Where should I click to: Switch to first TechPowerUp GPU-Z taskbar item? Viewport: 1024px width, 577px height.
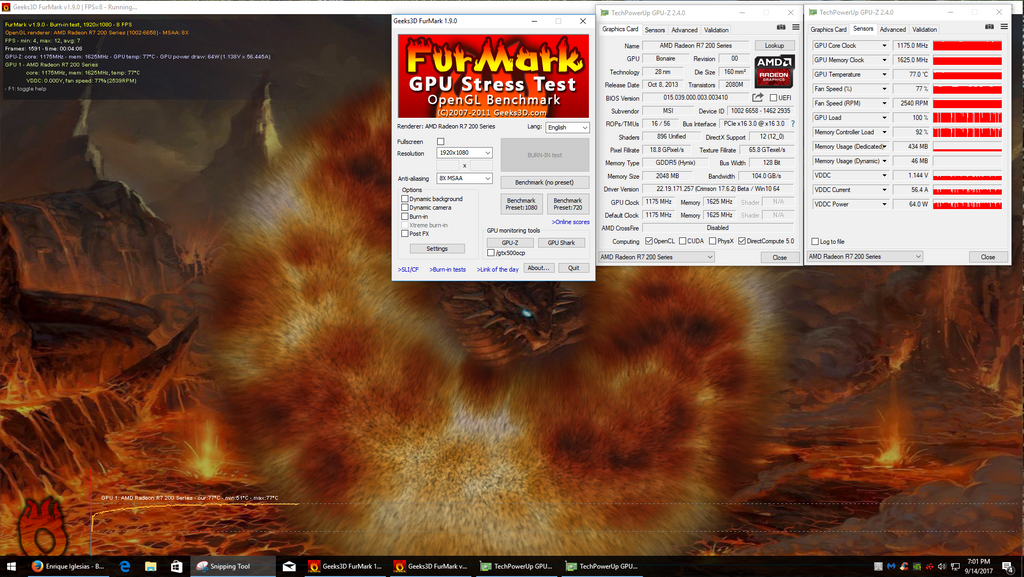point(517,566)
